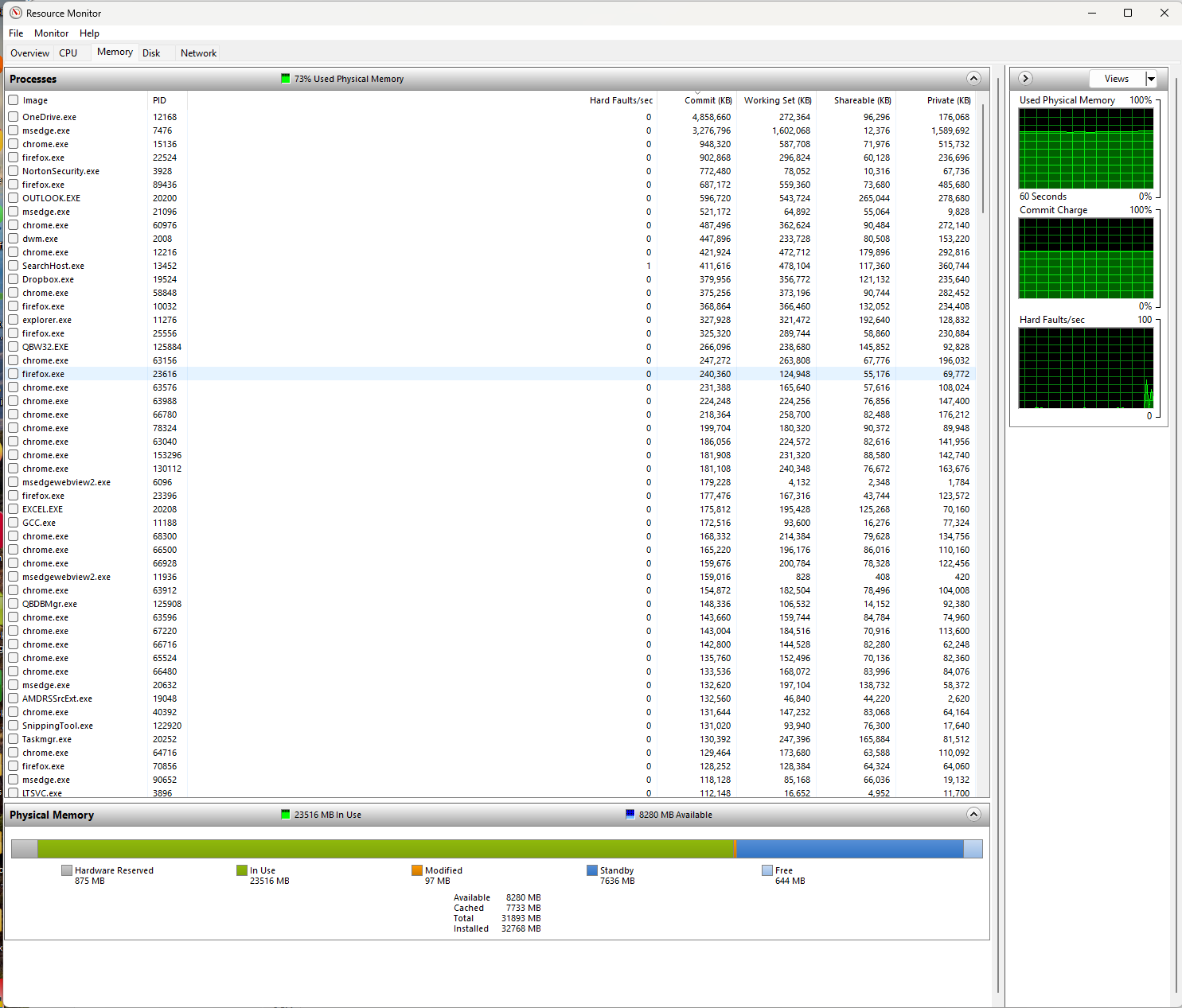Collapse the Physical Memory section chevron
This screenshot has width=1182, height=1008.
point(973,814)
